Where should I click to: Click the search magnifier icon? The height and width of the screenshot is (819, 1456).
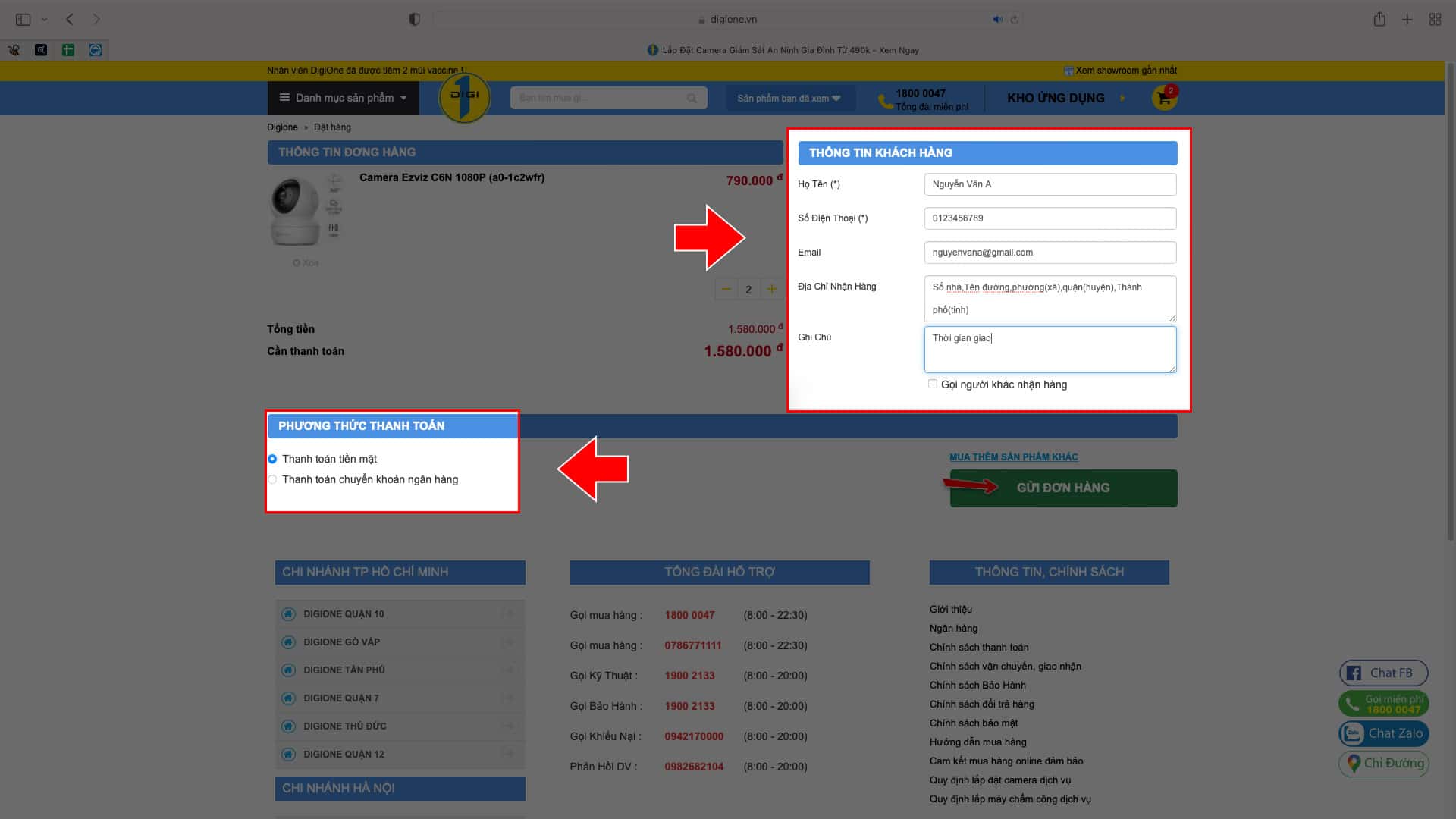pyautogui.click(x=692, y=98)
